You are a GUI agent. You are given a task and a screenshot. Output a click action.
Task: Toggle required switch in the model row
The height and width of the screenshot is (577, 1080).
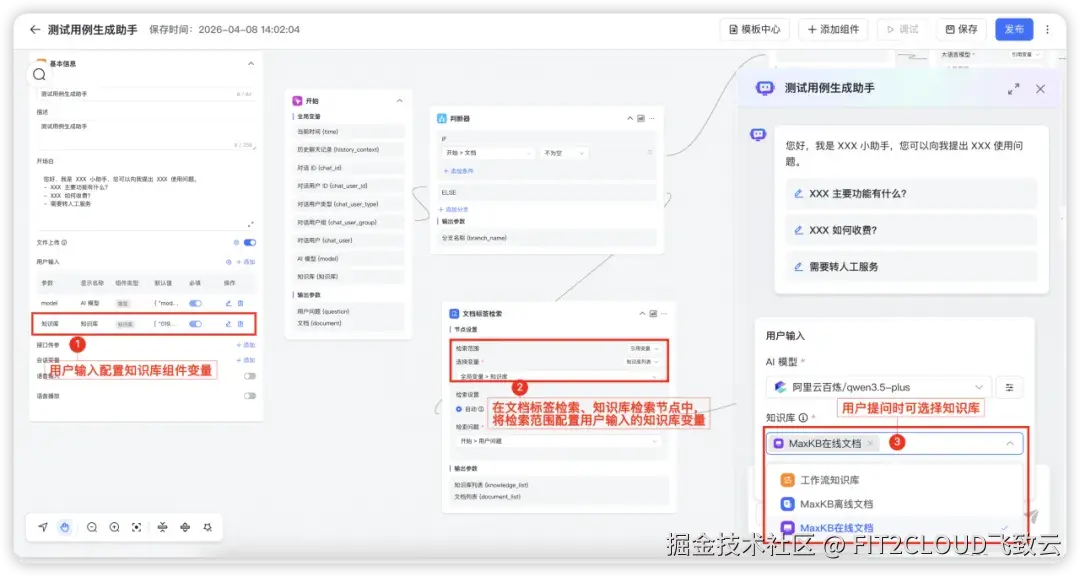tap(196, 303)
